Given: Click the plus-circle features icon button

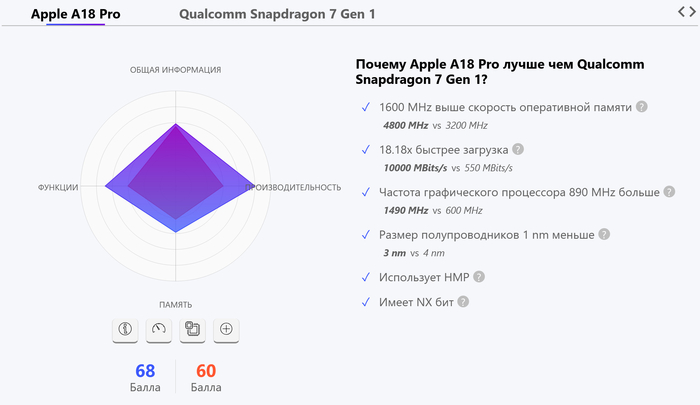Looking at the screenshot, I should pos(226,328).
